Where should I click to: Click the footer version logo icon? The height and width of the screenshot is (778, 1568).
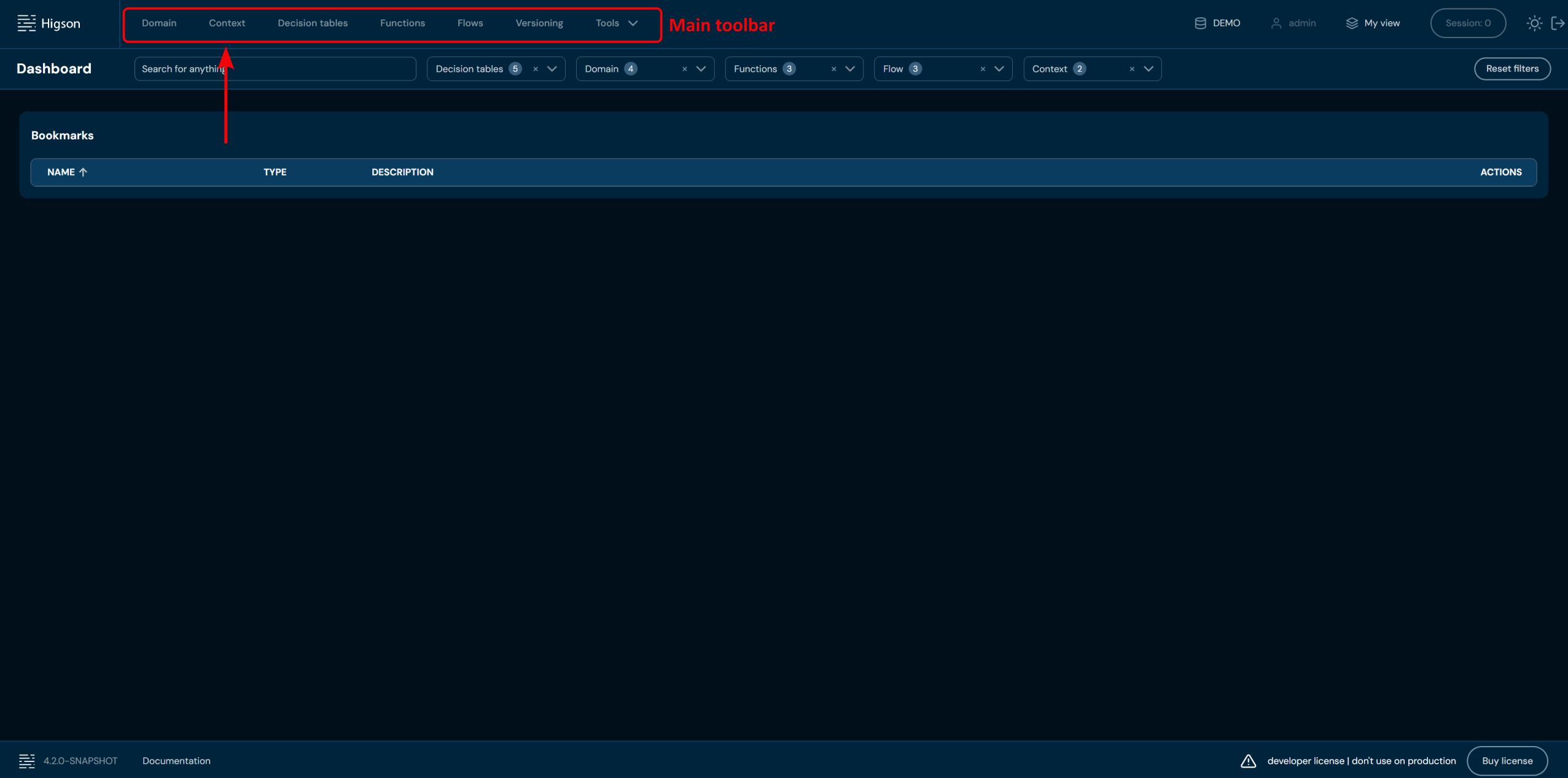pyautogui.click(x=26, y=761)
